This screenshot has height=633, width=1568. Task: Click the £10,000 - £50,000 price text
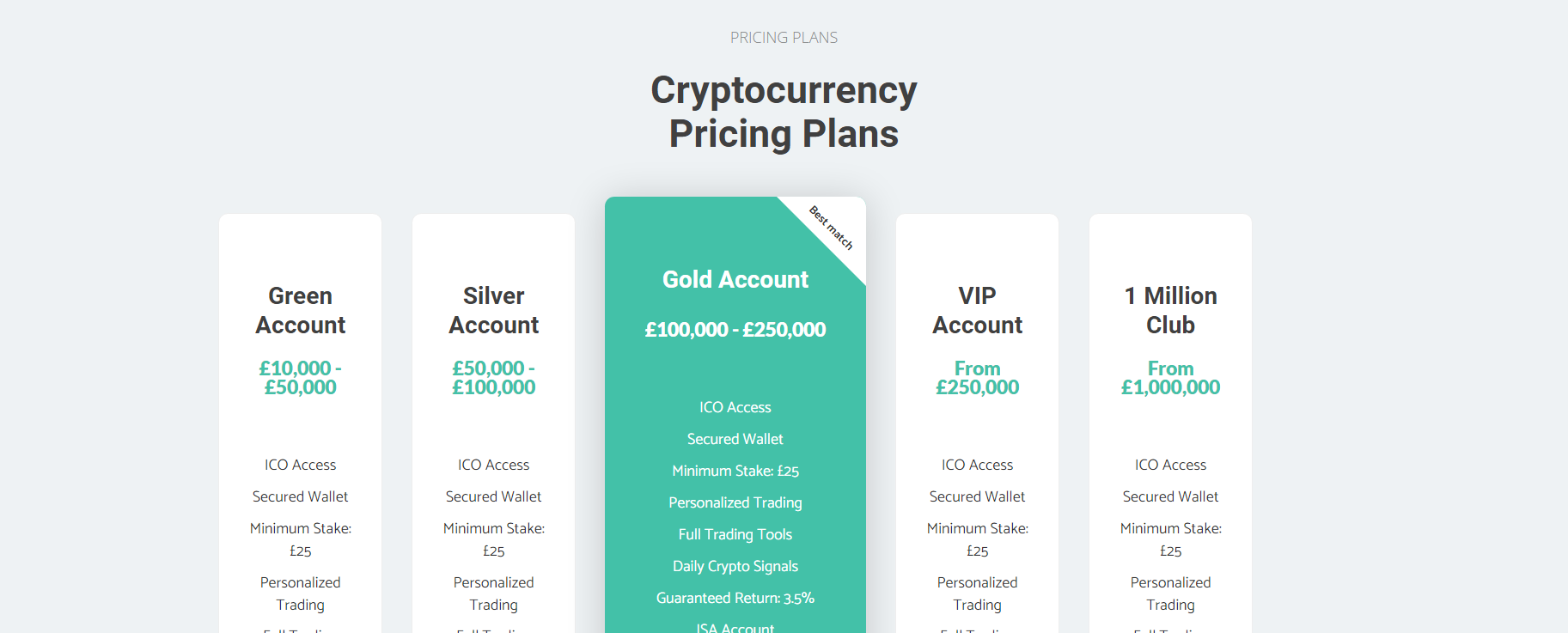coord(300,378)
